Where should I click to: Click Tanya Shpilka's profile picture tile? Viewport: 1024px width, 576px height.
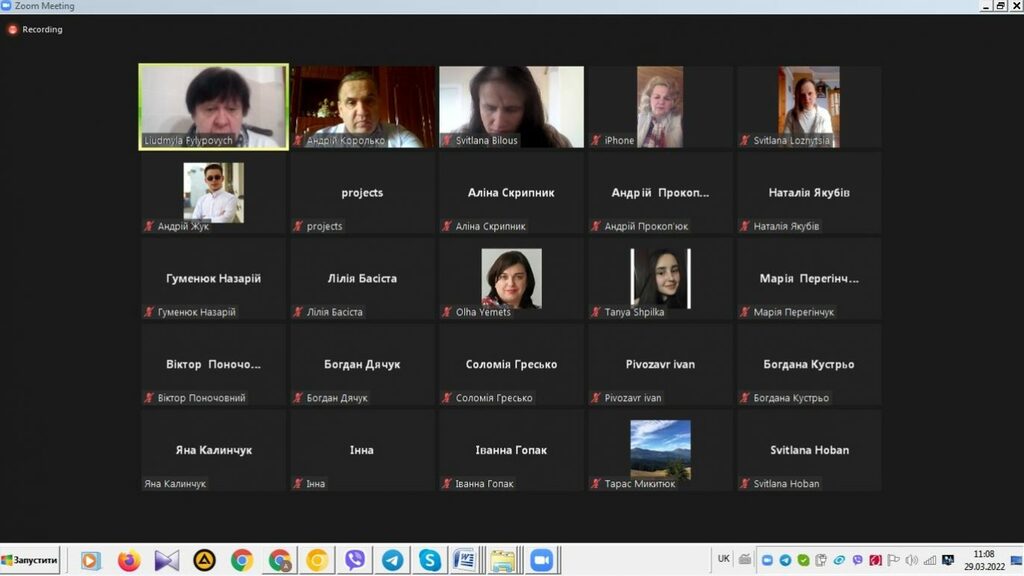(x=660, y=278)
